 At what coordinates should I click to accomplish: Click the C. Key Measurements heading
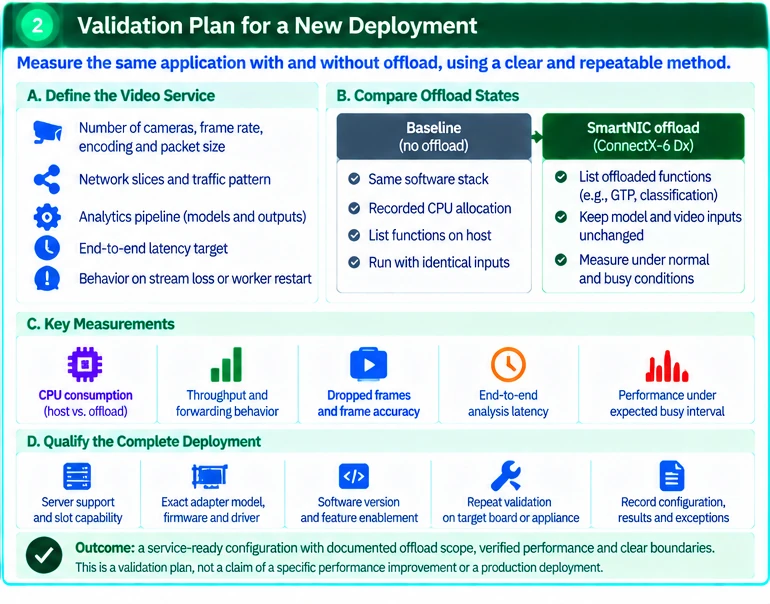point(101,324)
